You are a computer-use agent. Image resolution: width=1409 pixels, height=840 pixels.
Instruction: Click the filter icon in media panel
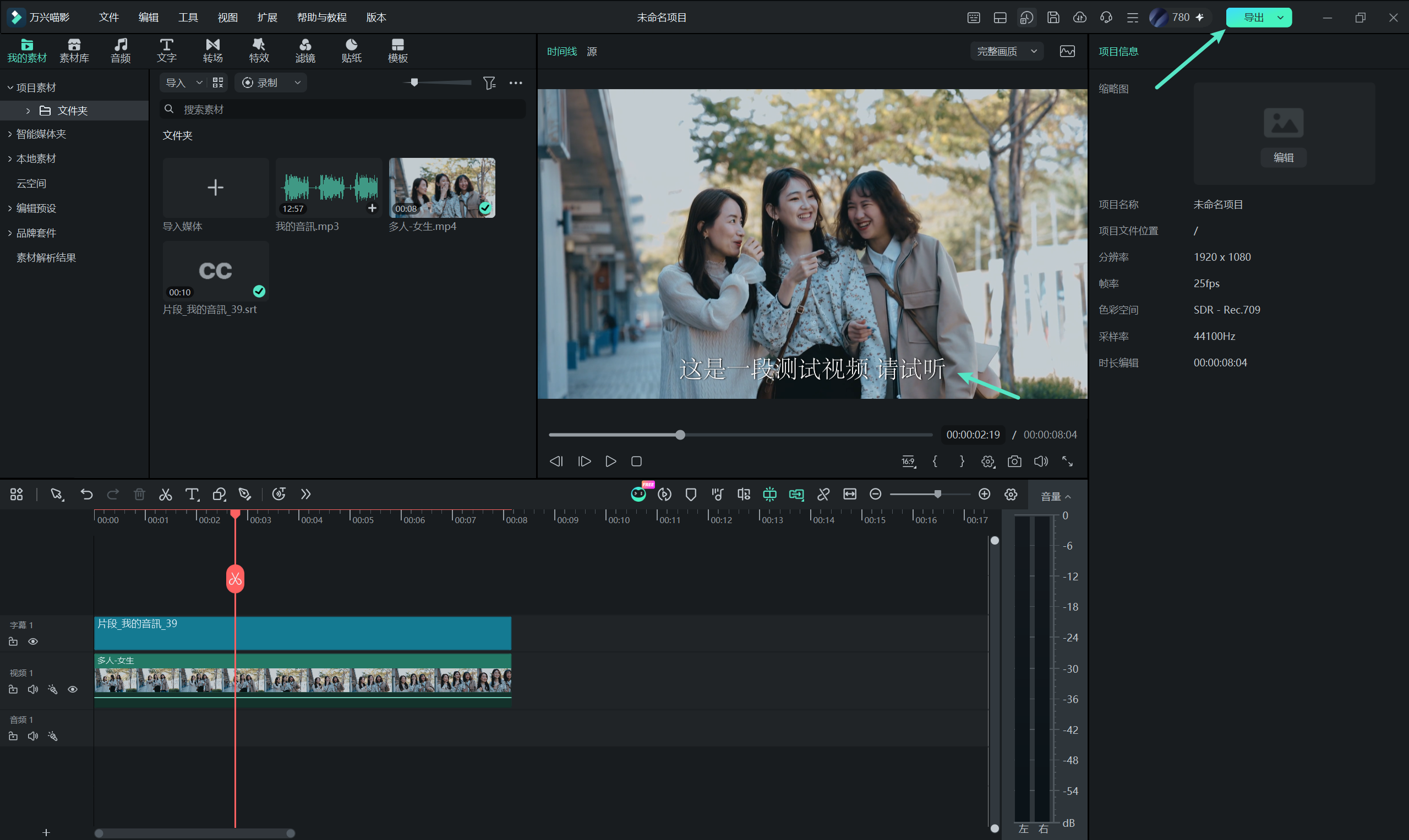(489, 83)
